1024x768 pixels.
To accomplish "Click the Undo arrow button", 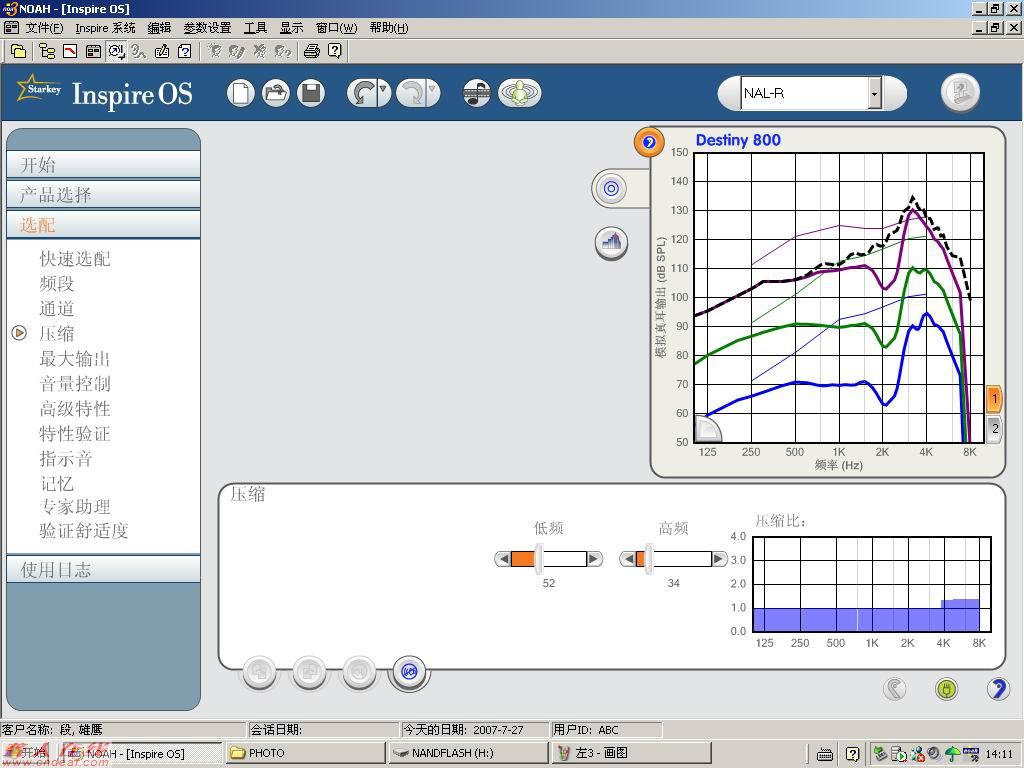I will [x=362, y=93].
